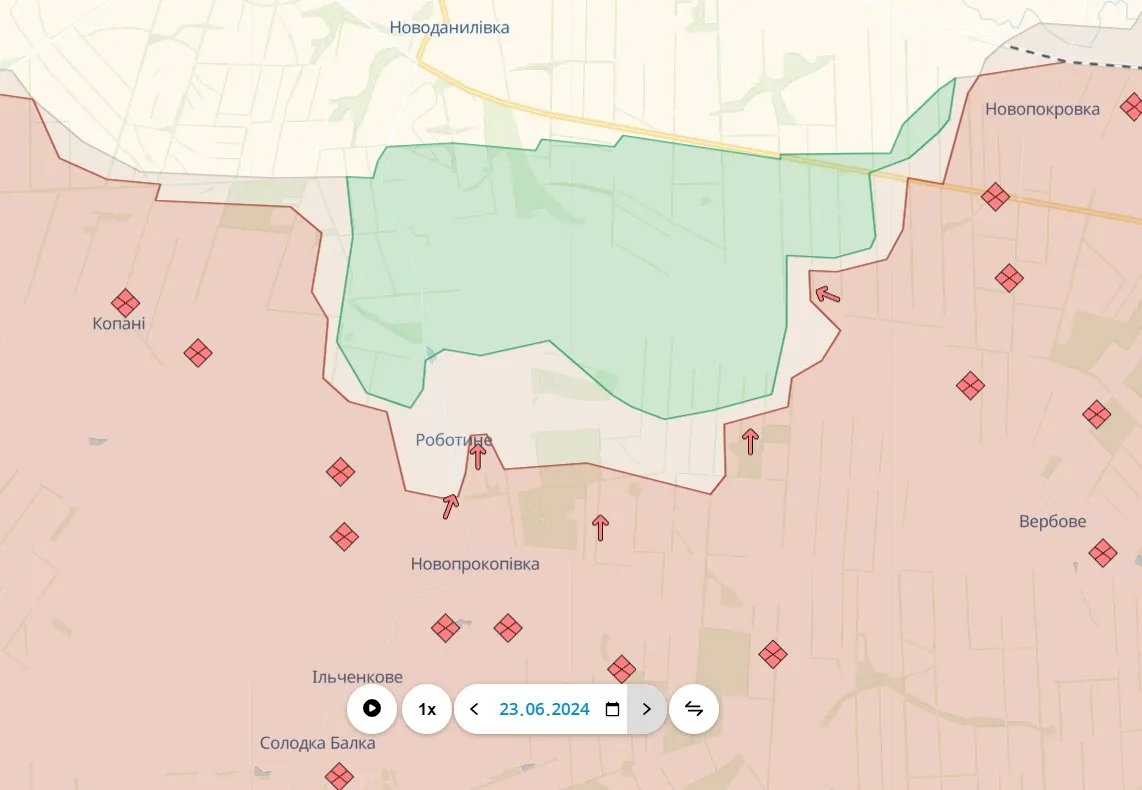Select the unit marker above Копані label
The width and height of the screenshot is (1142, 790).
125,302
